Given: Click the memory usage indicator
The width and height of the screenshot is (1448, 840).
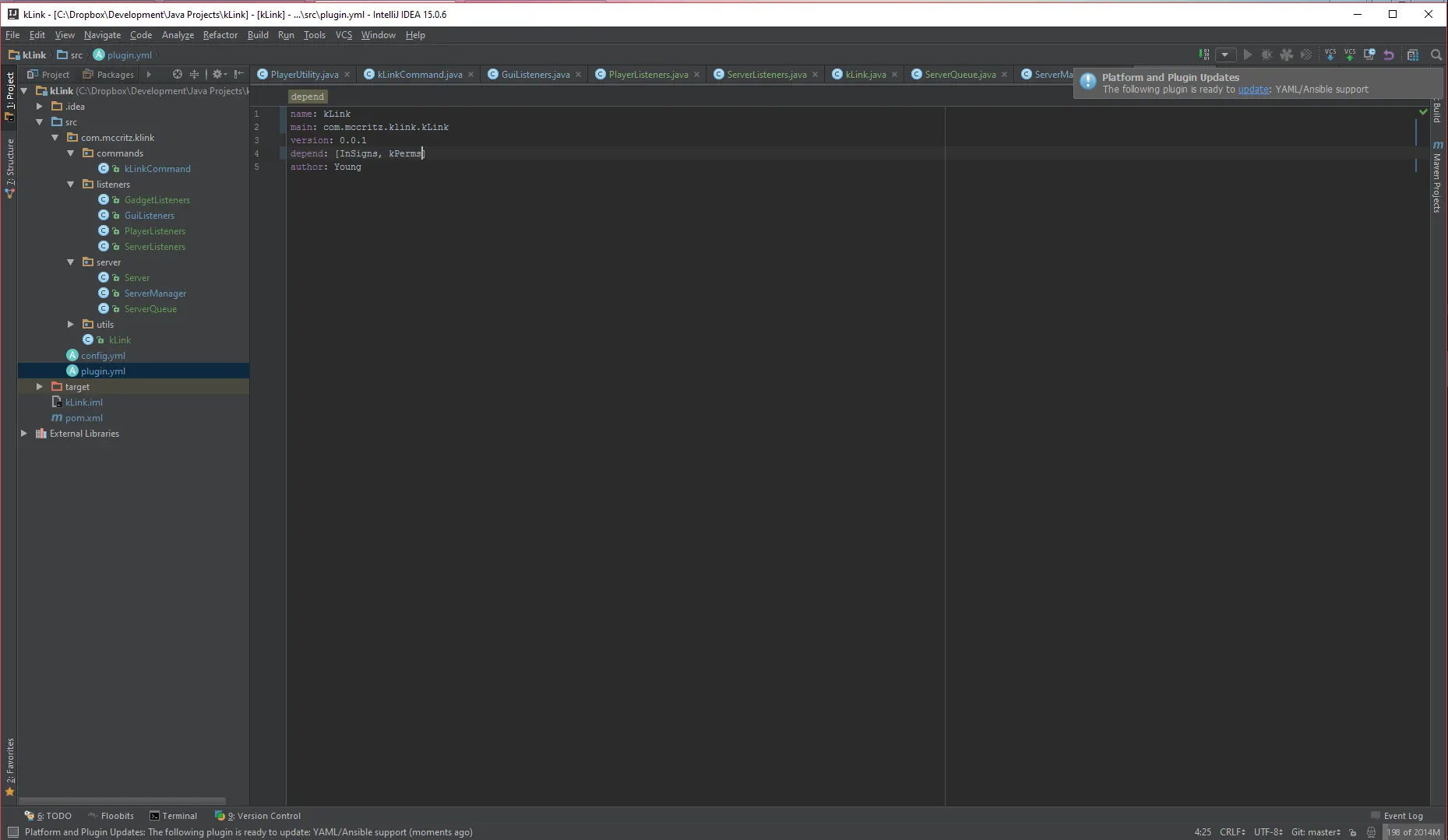Looking at the screenshot, I should click(x=1413, y=832).
